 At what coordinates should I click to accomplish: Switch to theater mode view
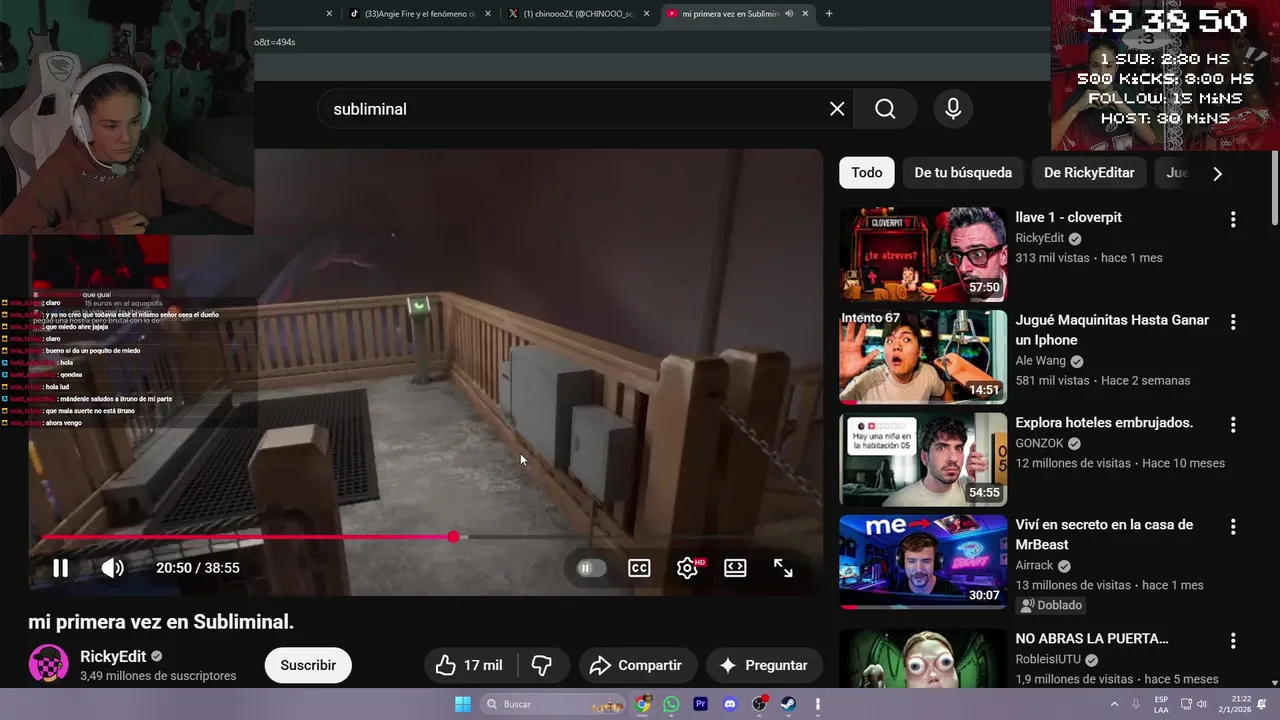(x=735, y=568)
